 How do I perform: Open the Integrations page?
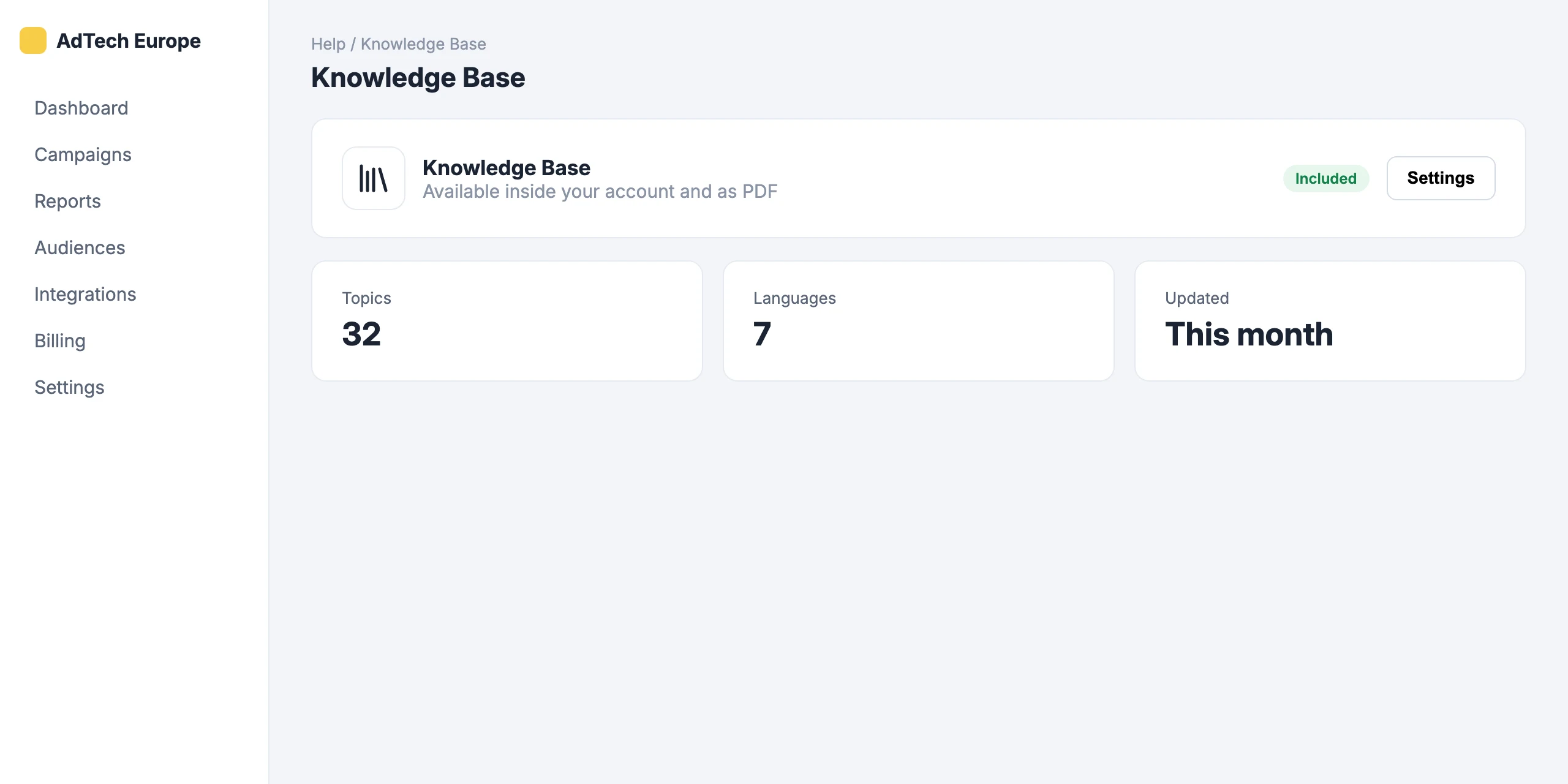(85, 294)
